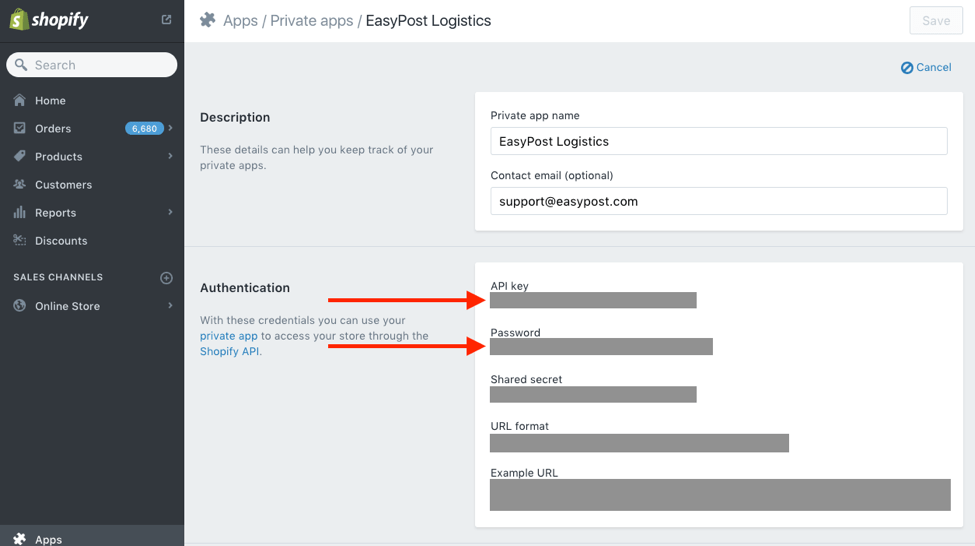Open the view-store external link icon
This screenshot has height=546, width=975.
pos(166,20)
